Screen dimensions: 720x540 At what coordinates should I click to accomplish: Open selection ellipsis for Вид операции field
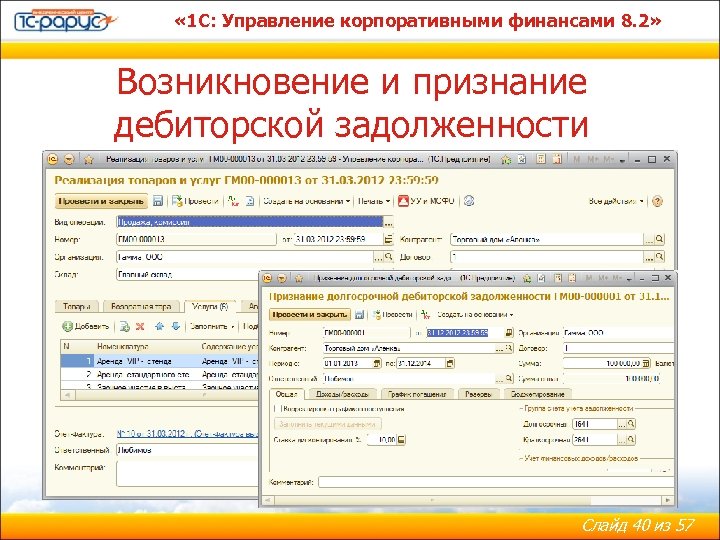[x=388, y=222]
